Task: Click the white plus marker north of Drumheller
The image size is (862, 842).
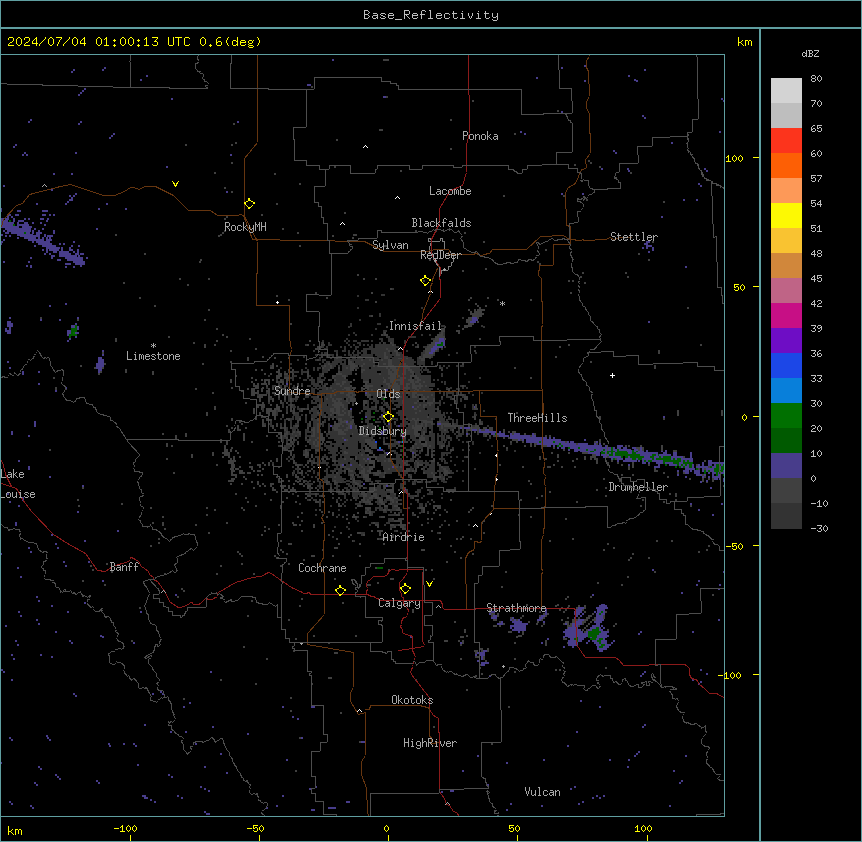Action: [612, 375]
